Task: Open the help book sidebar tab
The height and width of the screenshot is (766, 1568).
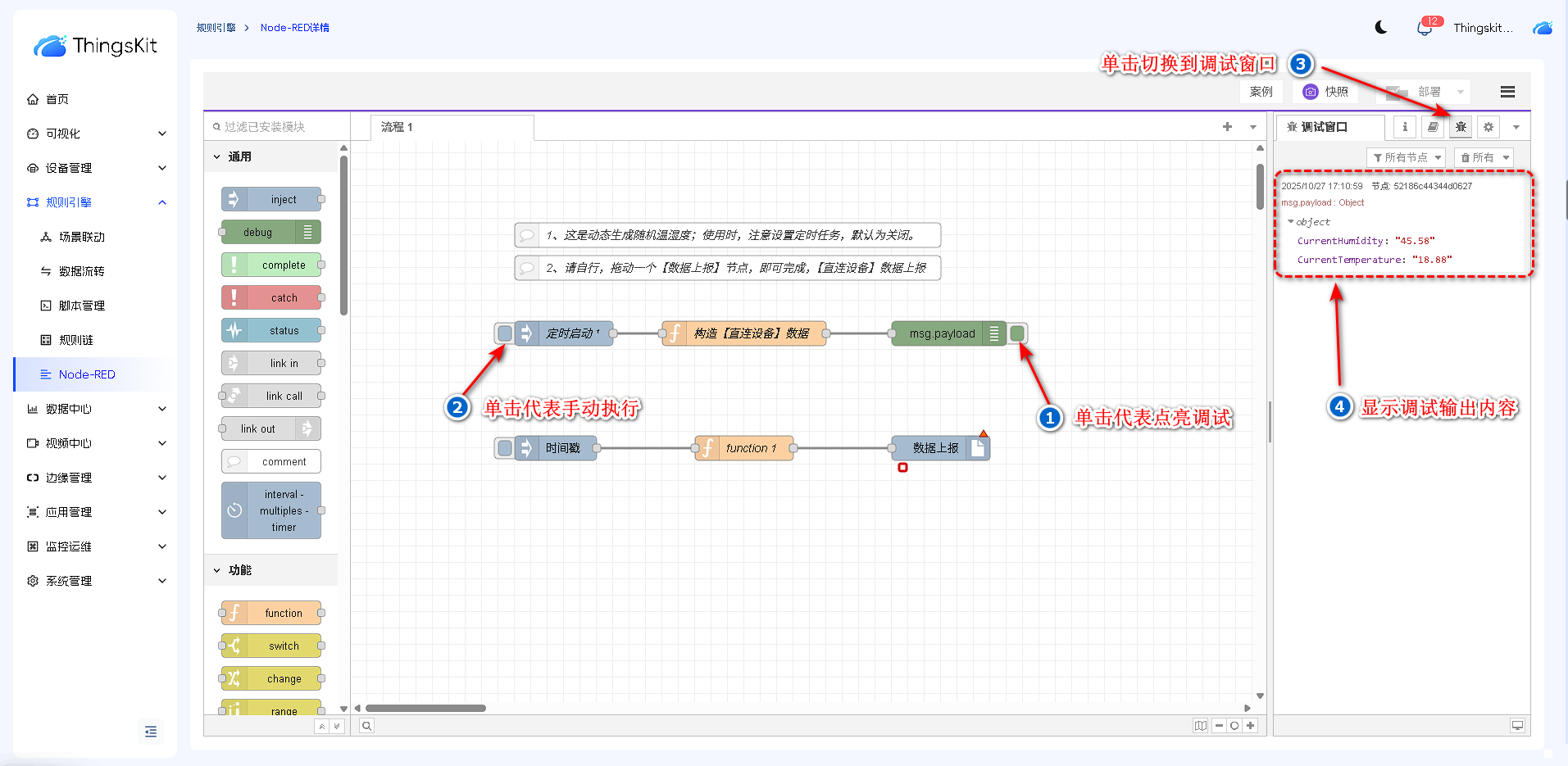Action: coord(1433,127)
